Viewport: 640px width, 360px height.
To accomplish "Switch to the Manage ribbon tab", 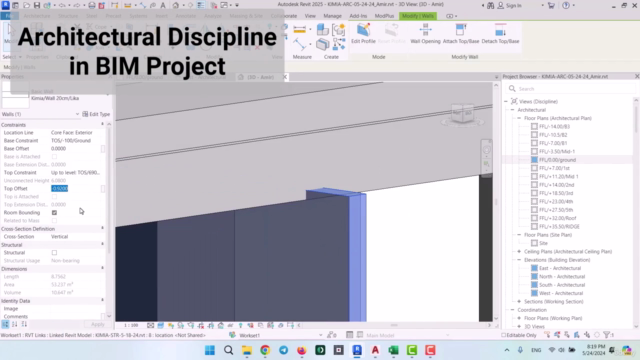I will 332,16.
